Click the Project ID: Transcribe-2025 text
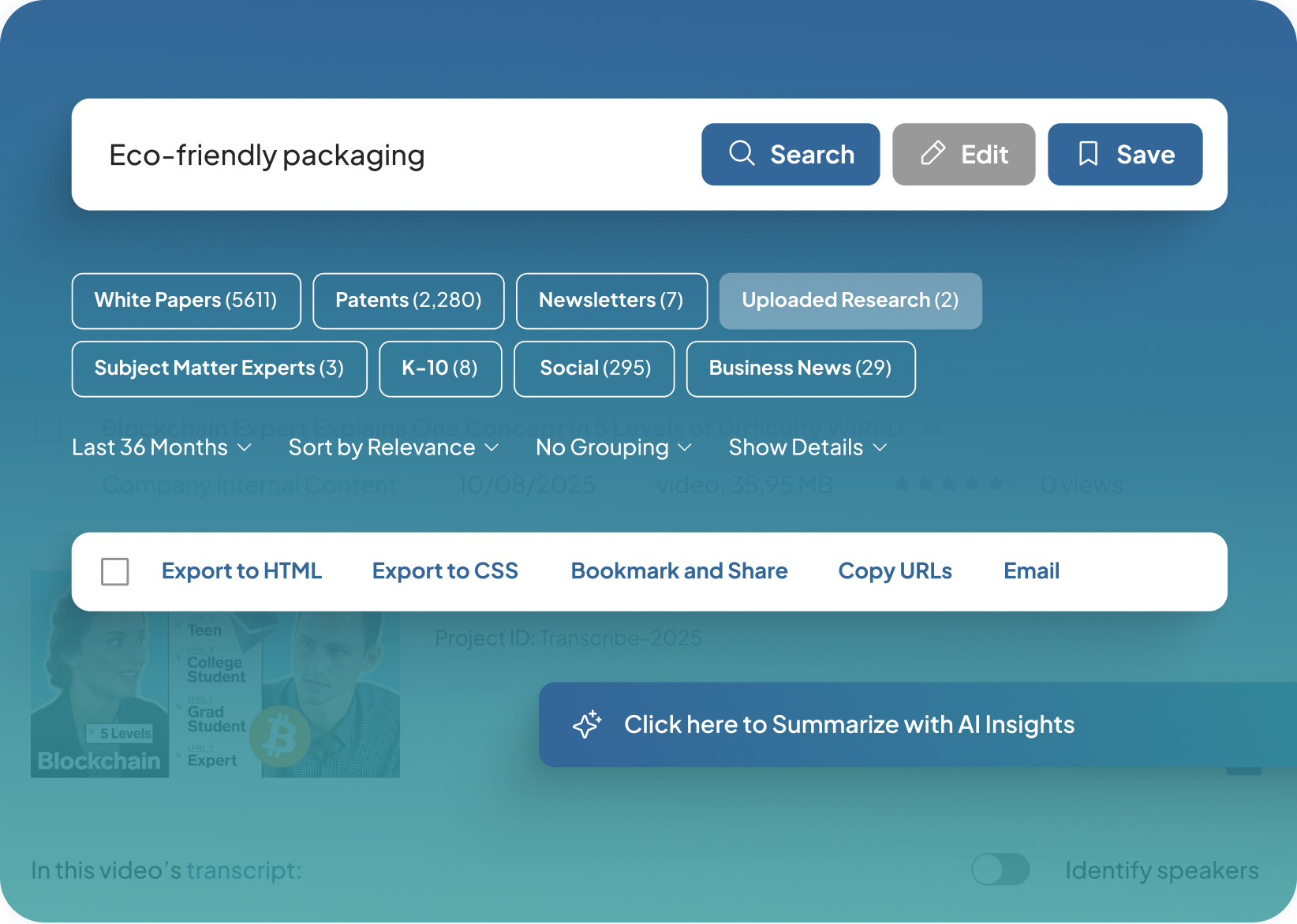The width and height of the screenshot is (1297, 924). click(568, 638)
